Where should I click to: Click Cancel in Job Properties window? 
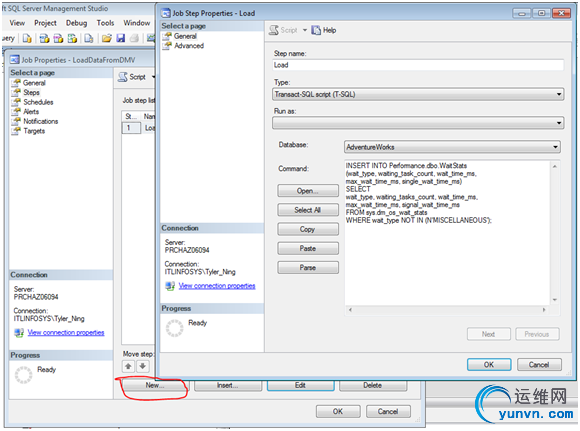[388, 411]
